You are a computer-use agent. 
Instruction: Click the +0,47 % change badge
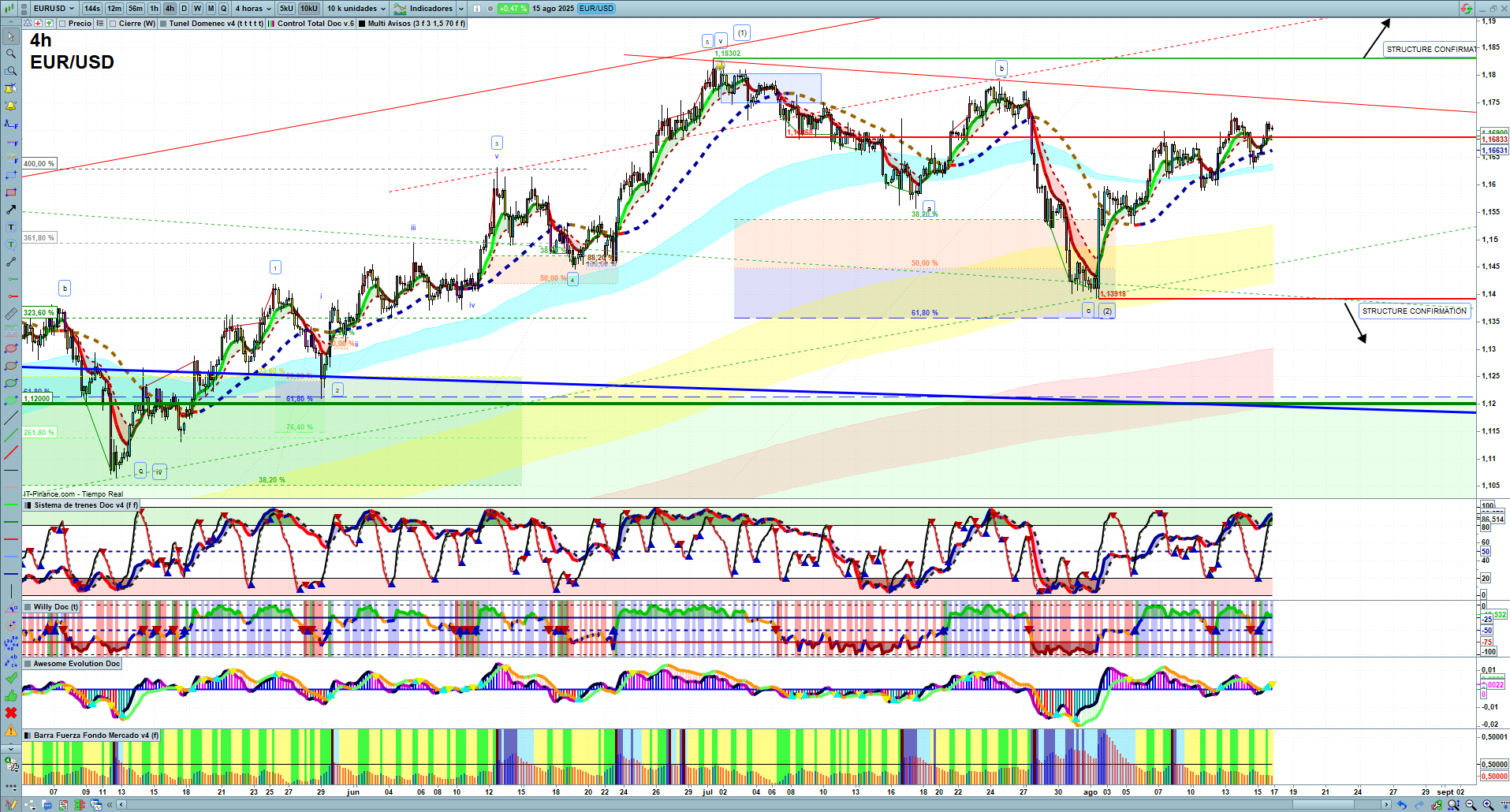513,9
